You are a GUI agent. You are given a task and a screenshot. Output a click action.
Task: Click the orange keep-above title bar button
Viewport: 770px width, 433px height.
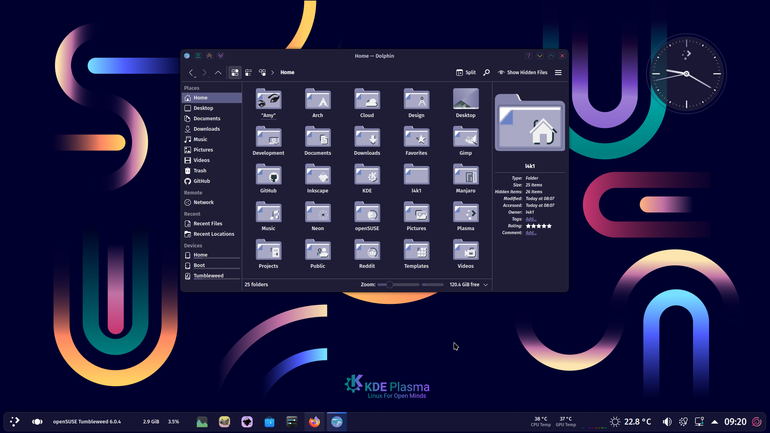click(x=209, y=56)
